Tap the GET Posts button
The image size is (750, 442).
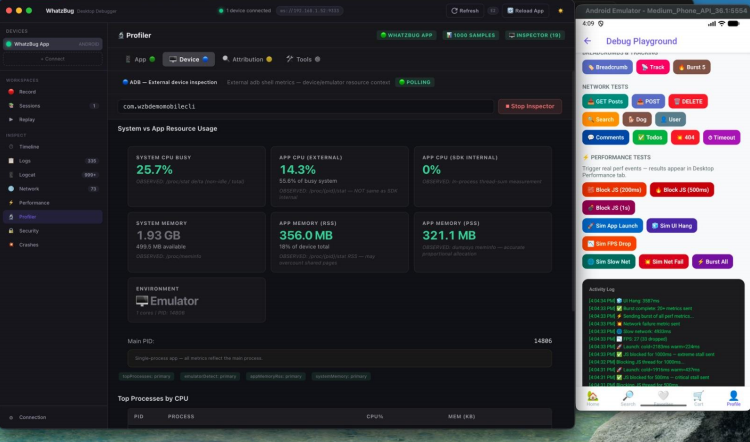point(605,101)
